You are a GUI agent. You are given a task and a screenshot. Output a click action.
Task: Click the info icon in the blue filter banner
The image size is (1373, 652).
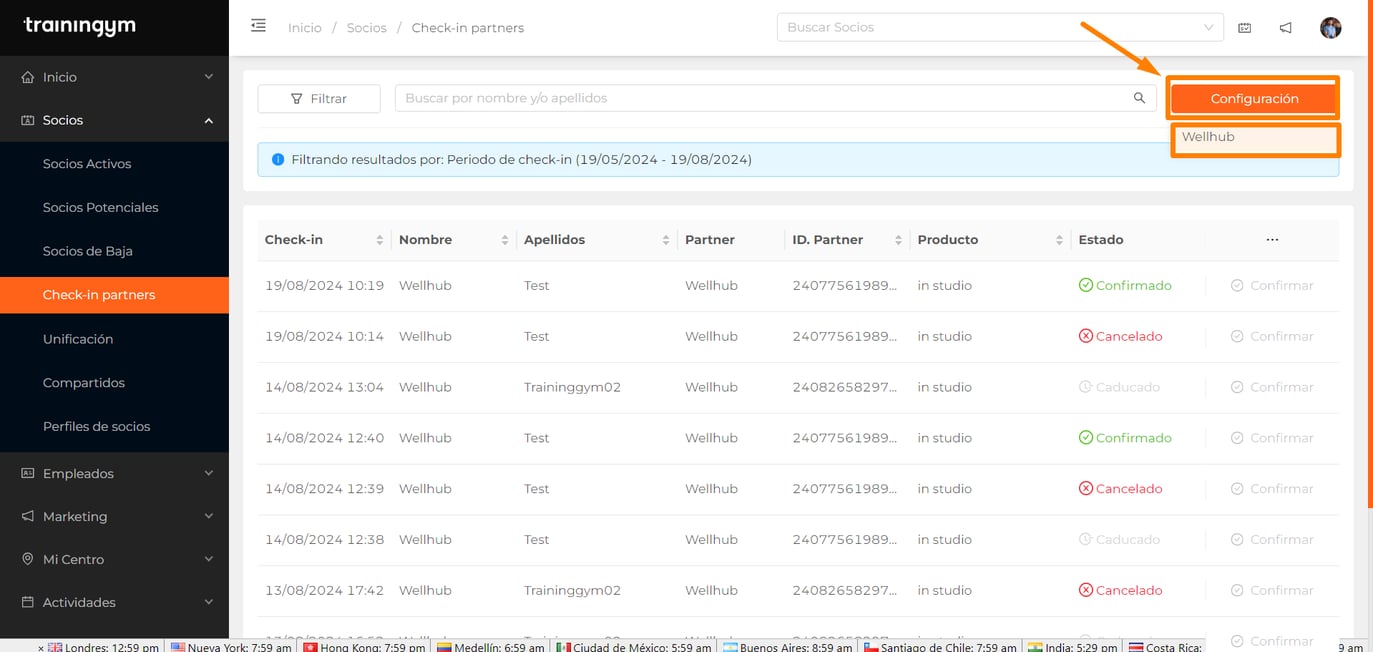coord(277,159)
